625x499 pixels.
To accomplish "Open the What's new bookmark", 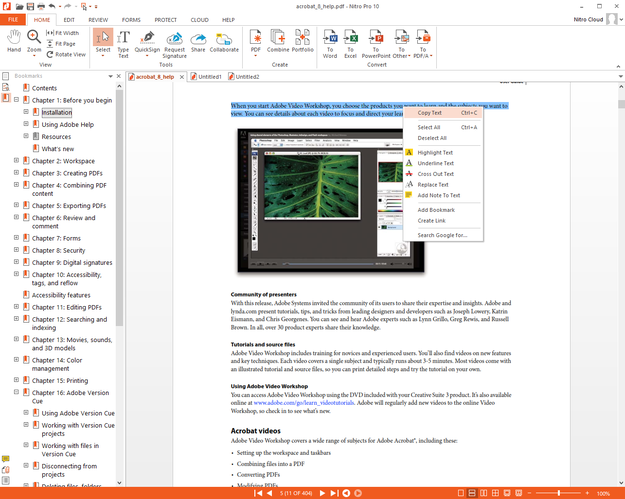I will pos(58,149).
